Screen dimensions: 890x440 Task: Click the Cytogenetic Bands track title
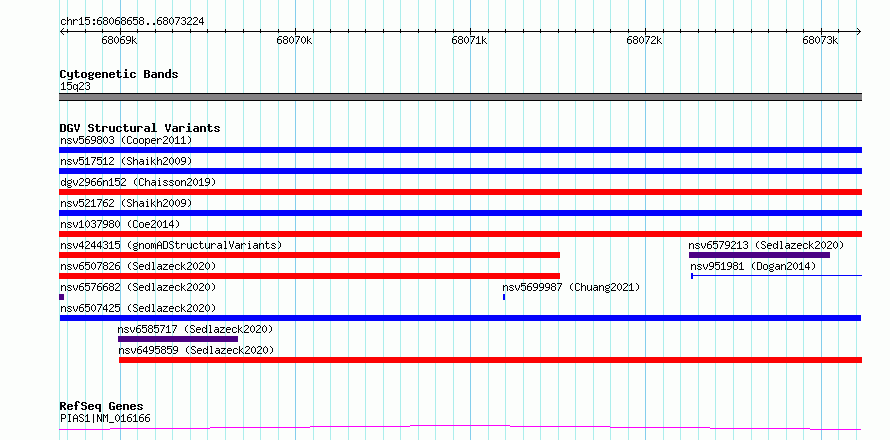(119, 74)
